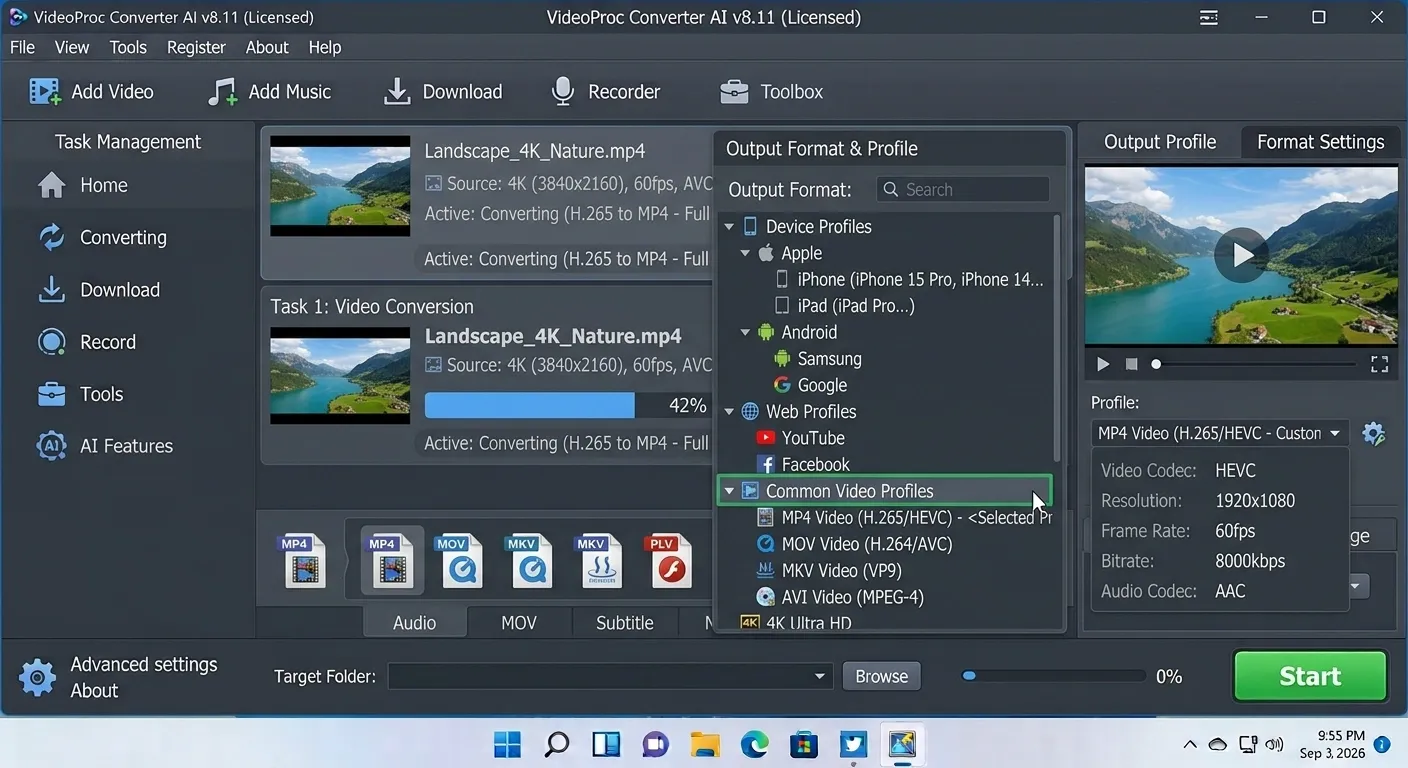Collapse the Web Profiles tree node
This screenshot has height=768, width=1408.
(729, 411)
